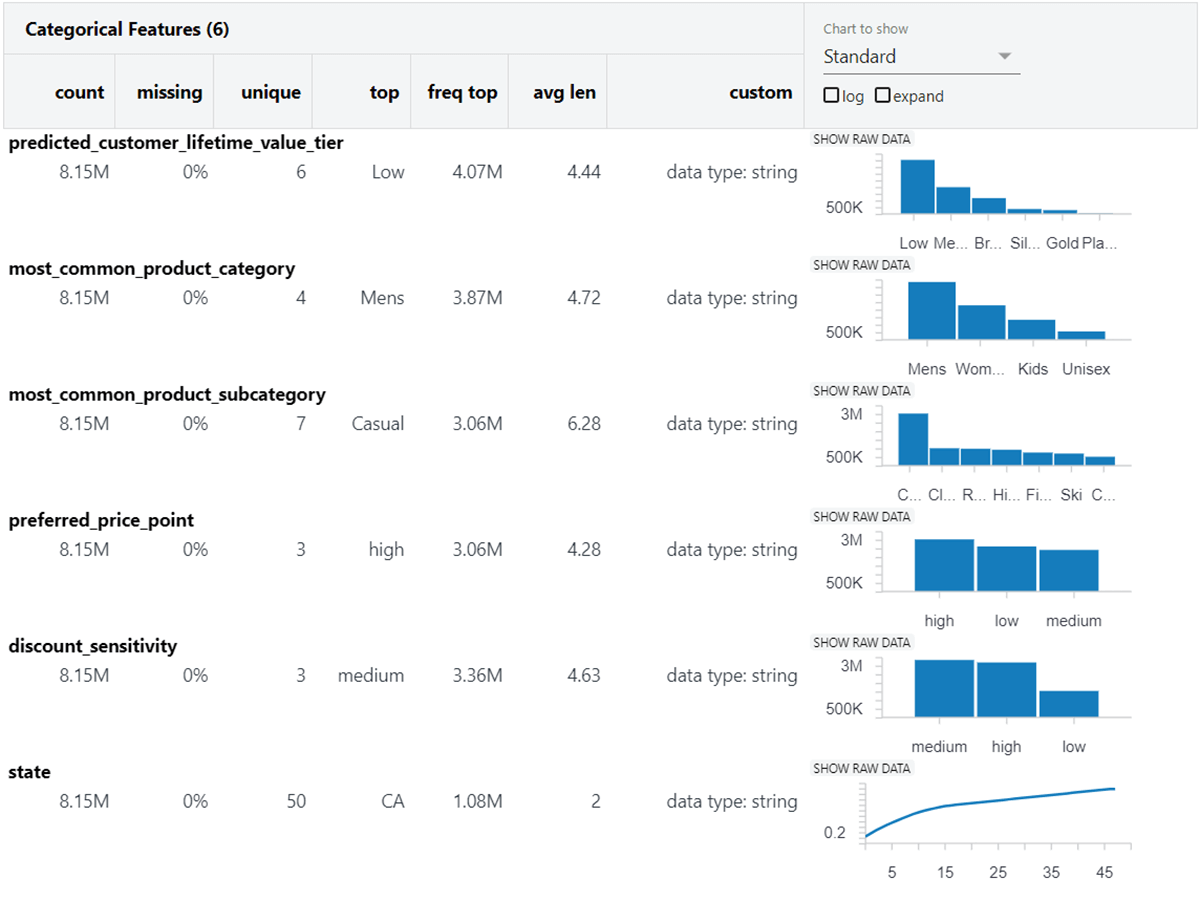Enable the log checkbox
1200x901 pixels.
(831, 96)
